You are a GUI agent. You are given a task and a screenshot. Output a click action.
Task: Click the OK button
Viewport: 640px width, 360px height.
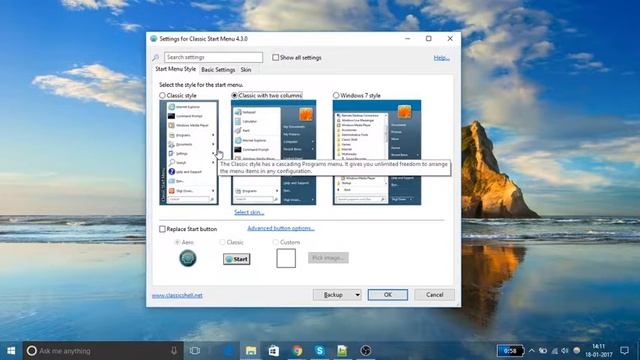point(388,295)
